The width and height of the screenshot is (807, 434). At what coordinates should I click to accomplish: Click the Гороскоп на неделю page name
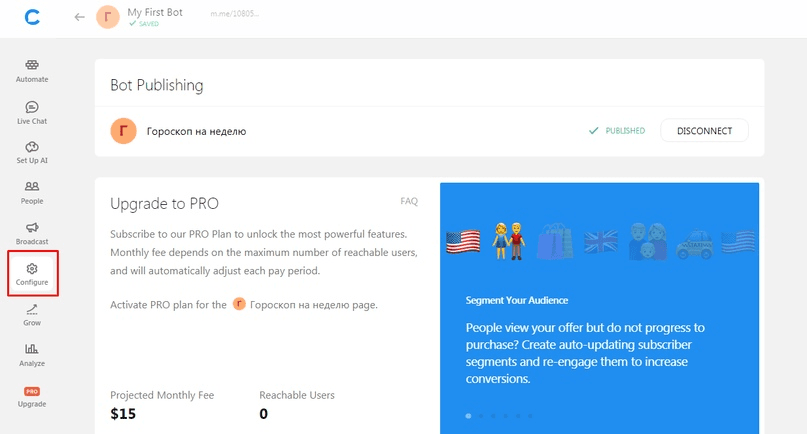click(x=196, y=131)
